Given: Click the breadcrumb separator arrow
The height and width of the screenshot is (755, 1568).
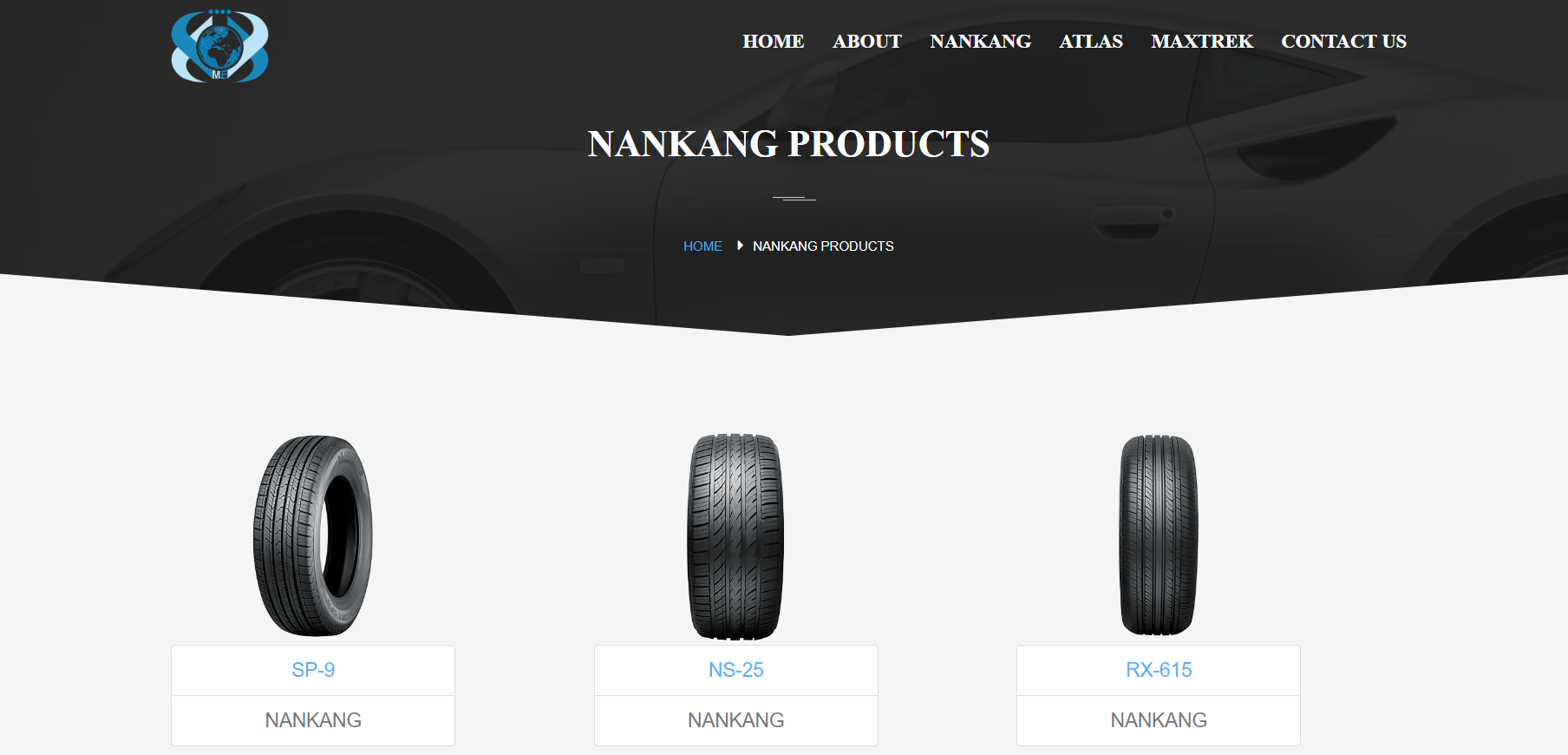Looking at the screenshot, I should (x=740, y=246).
